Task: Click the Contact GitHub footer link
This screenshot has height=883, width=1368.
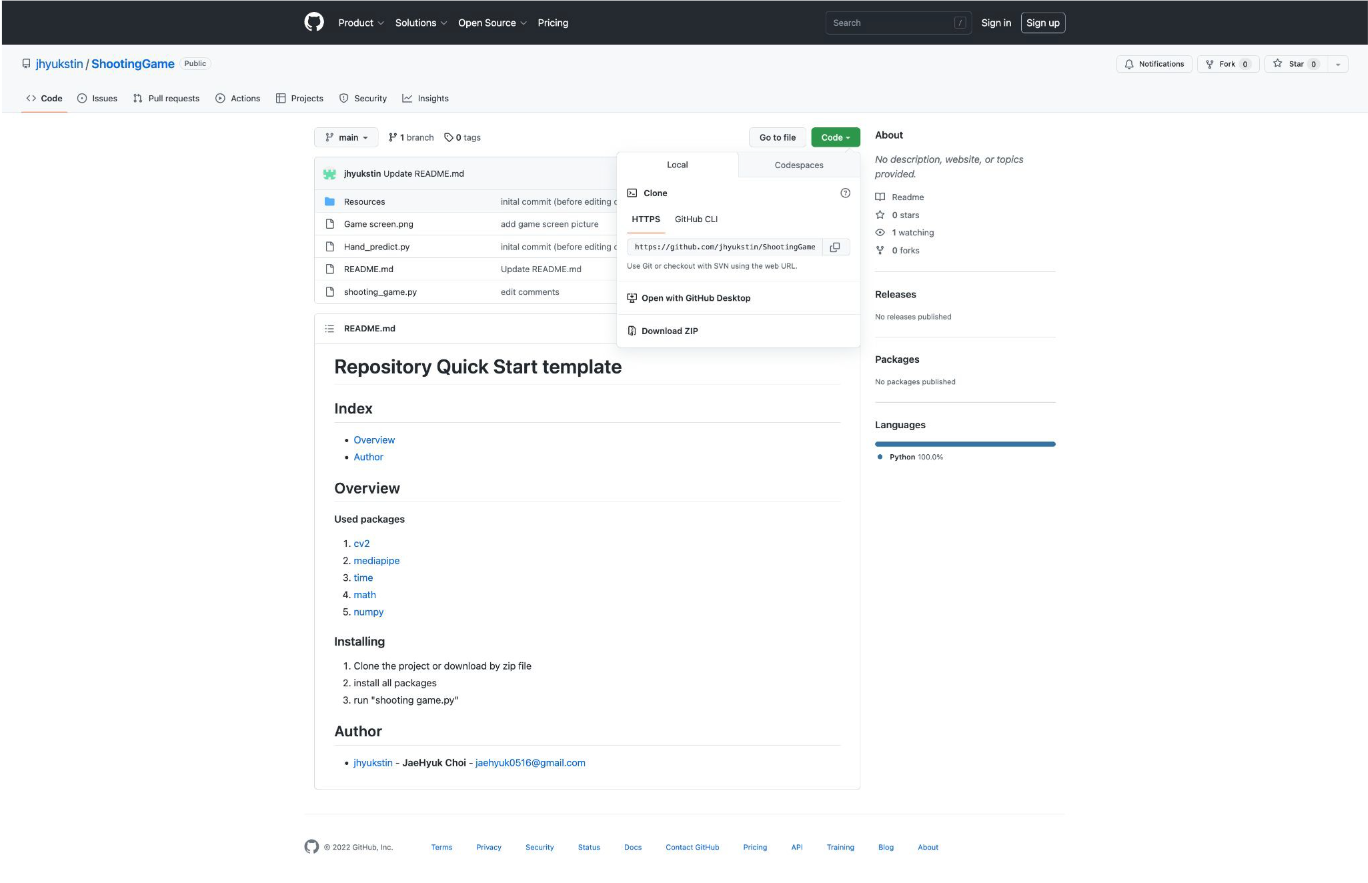Action: tap(692, 847)
